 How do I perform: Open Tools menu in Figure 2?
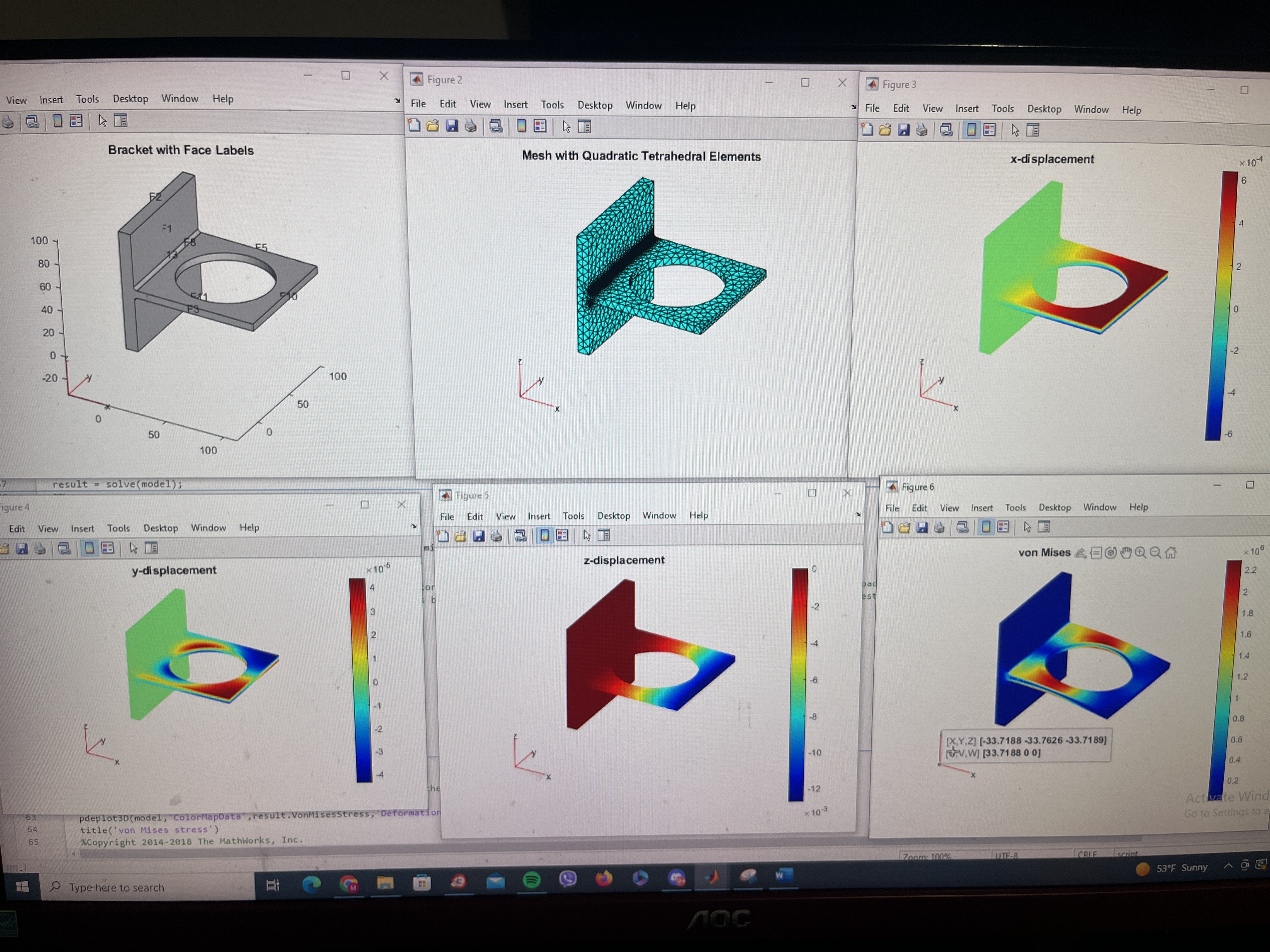click(x=552, y=105)
